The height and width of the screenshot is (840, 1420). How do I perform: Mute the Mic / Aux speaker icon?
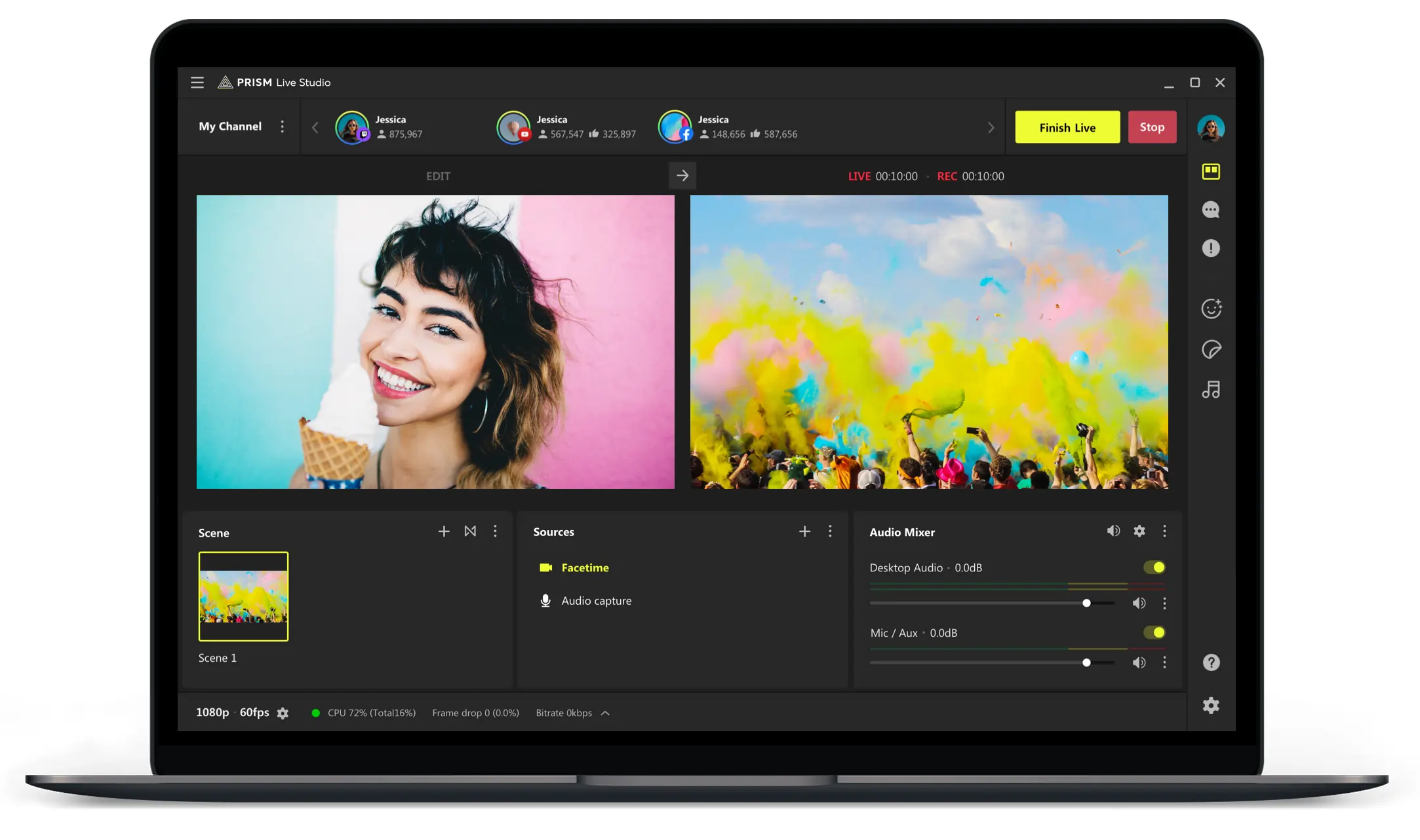(x=1139, y=662)
